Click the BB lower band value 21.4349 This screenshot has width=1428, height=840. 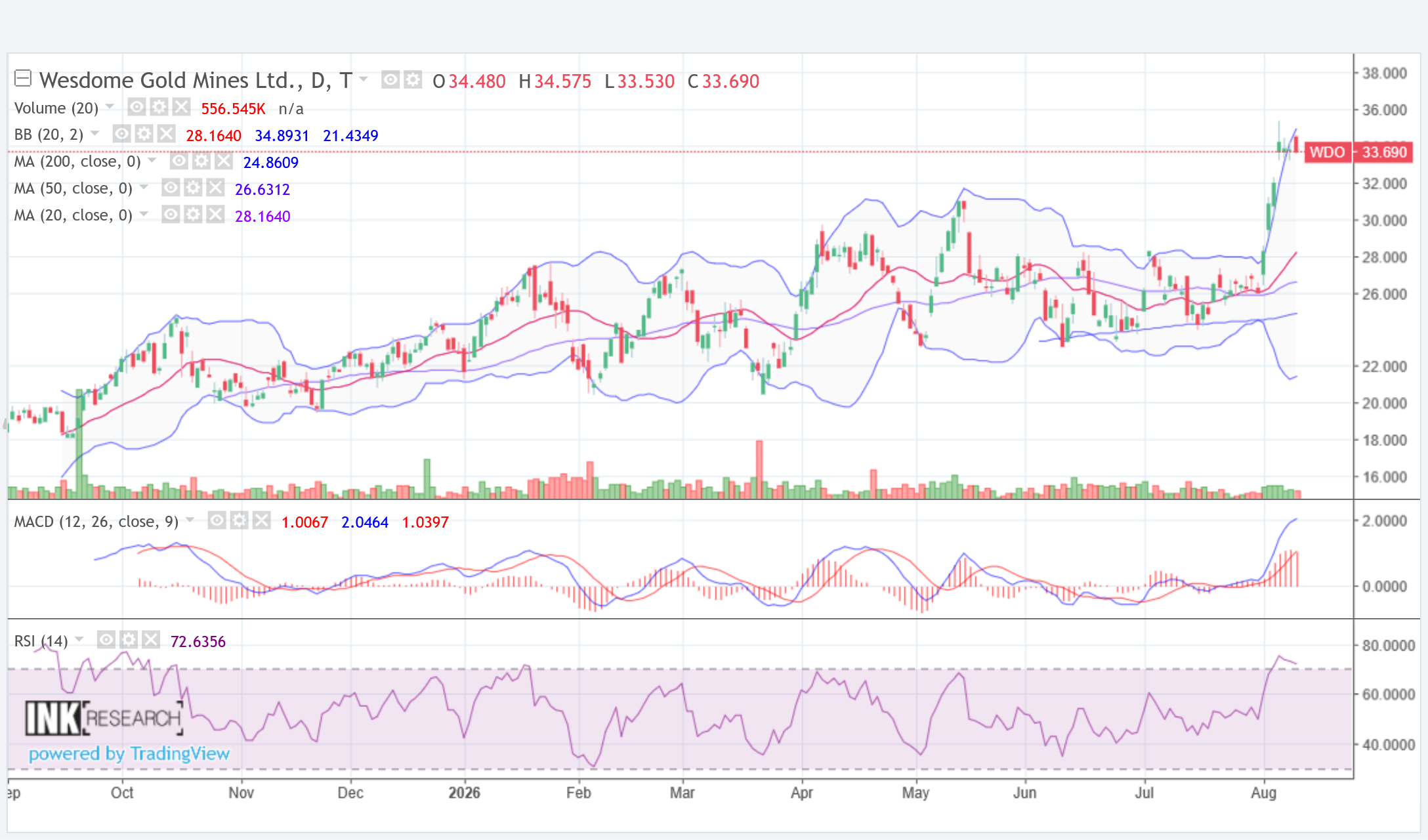click(x=350, y=136)
